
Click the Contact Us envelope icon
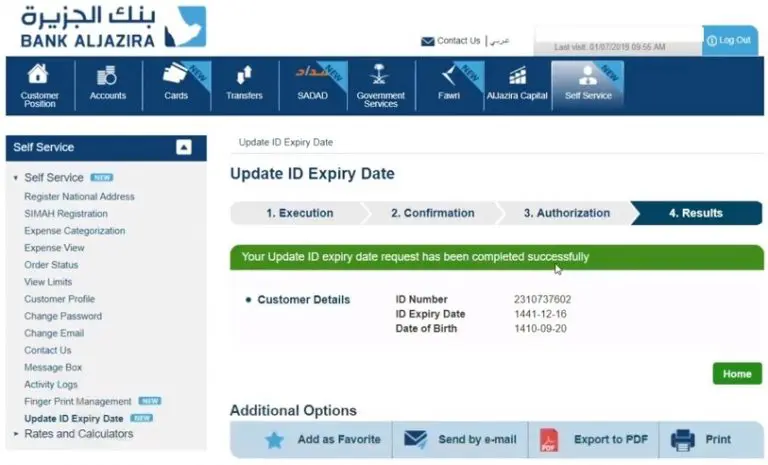pos(428,41)
